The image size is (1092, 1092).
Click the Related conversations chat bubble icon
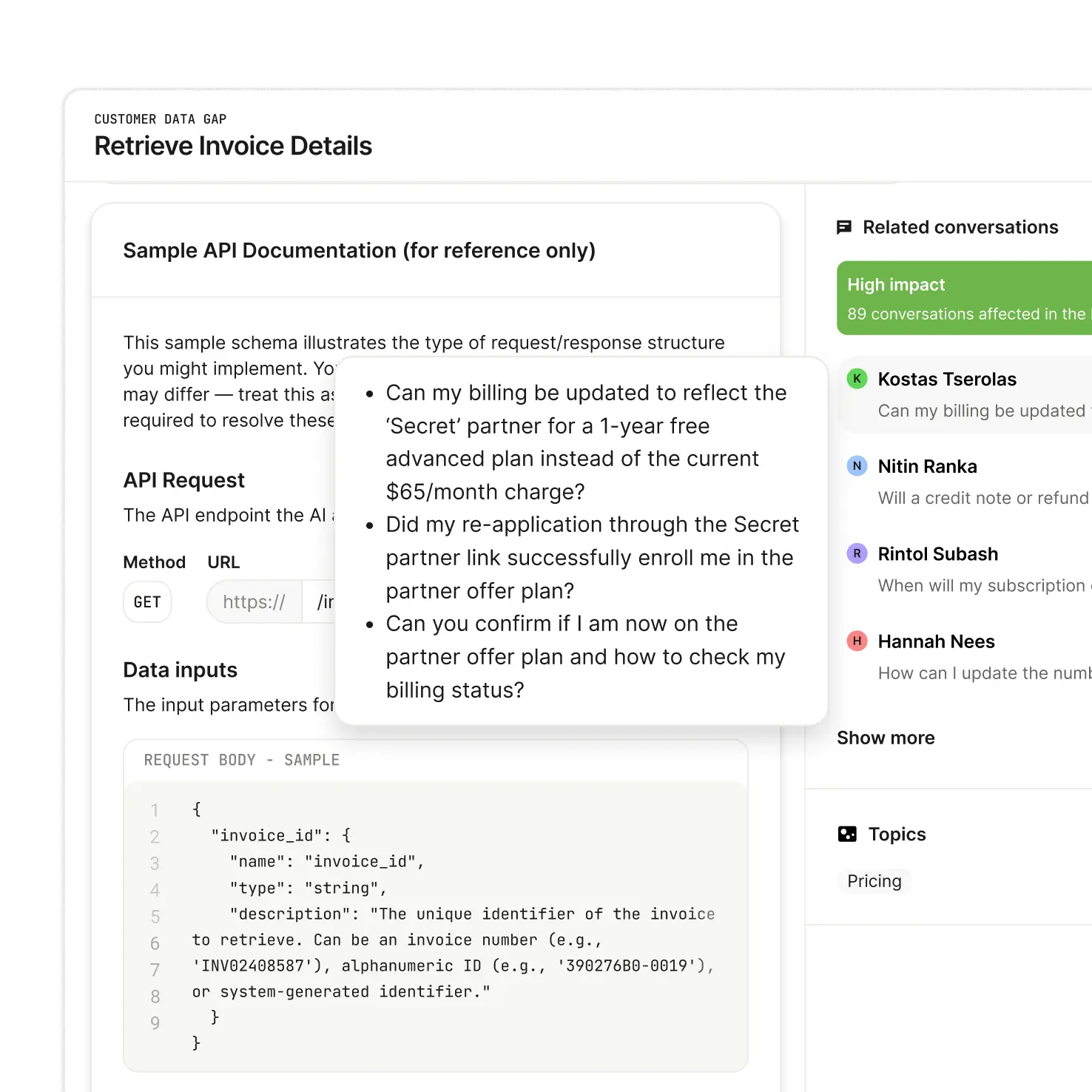(843, 227)
